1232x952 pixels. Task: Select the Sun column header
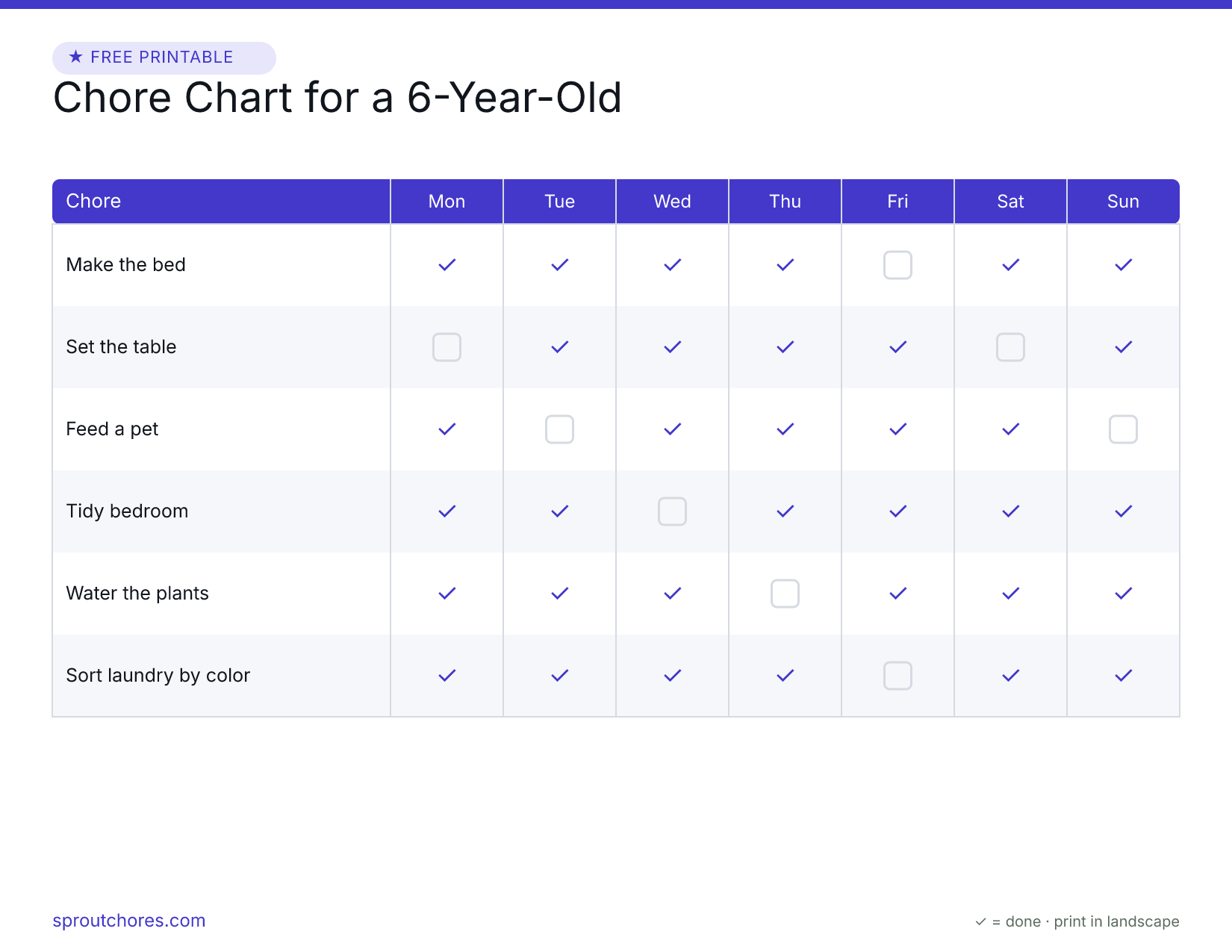[1123, 201]
